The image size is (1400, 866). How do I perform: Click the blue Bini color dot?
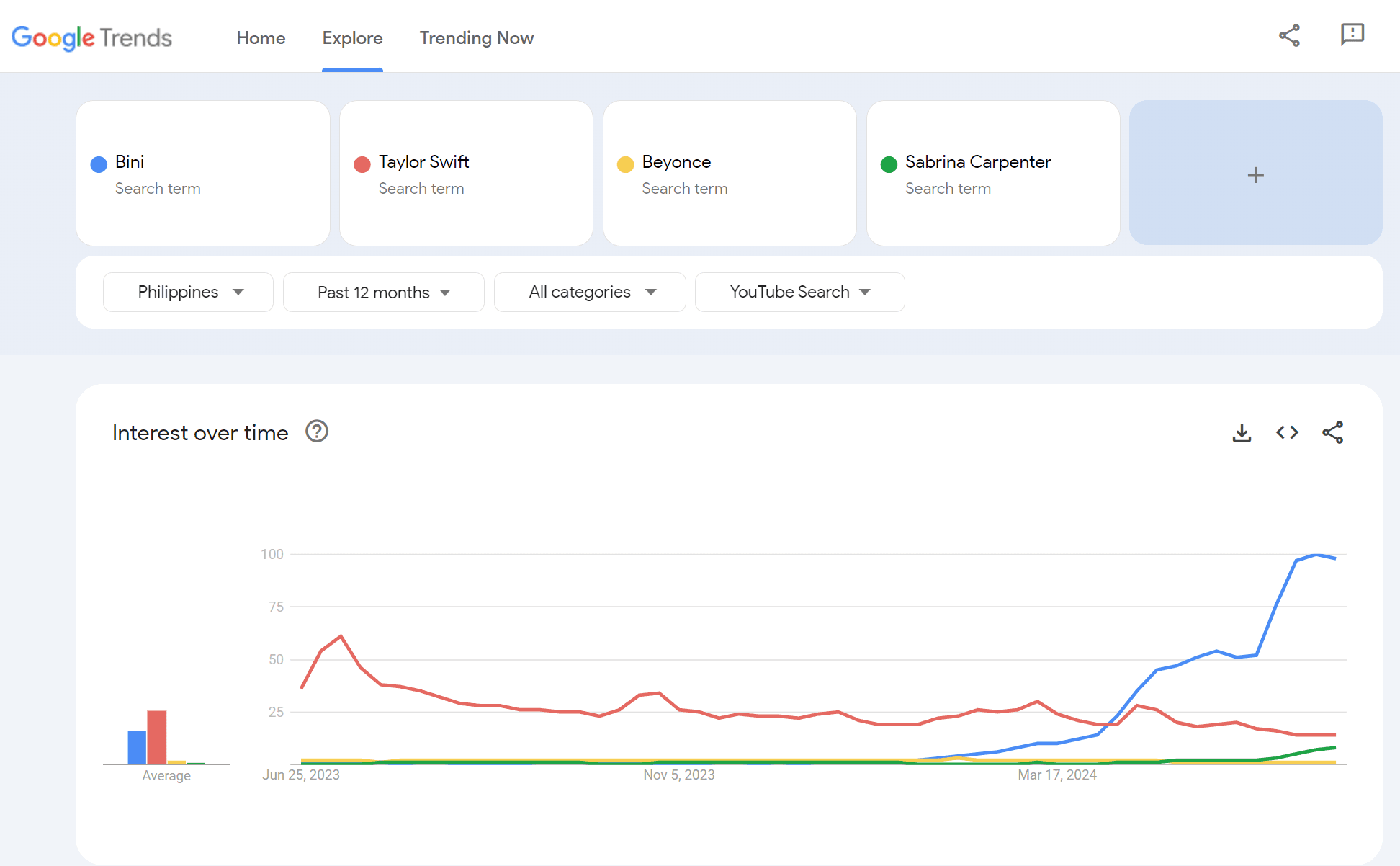[99, 164]
